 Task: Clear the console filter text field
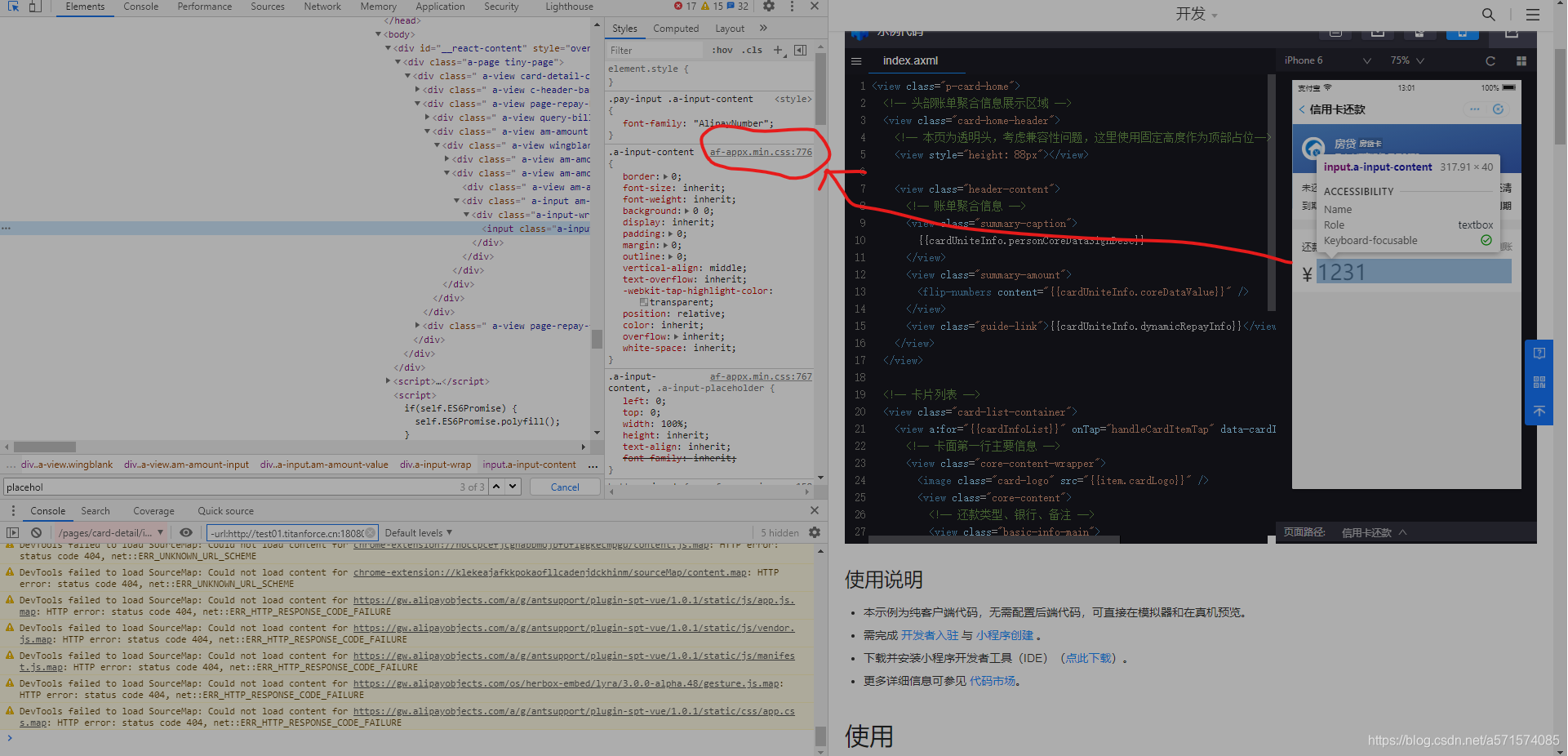click(370, 533)
